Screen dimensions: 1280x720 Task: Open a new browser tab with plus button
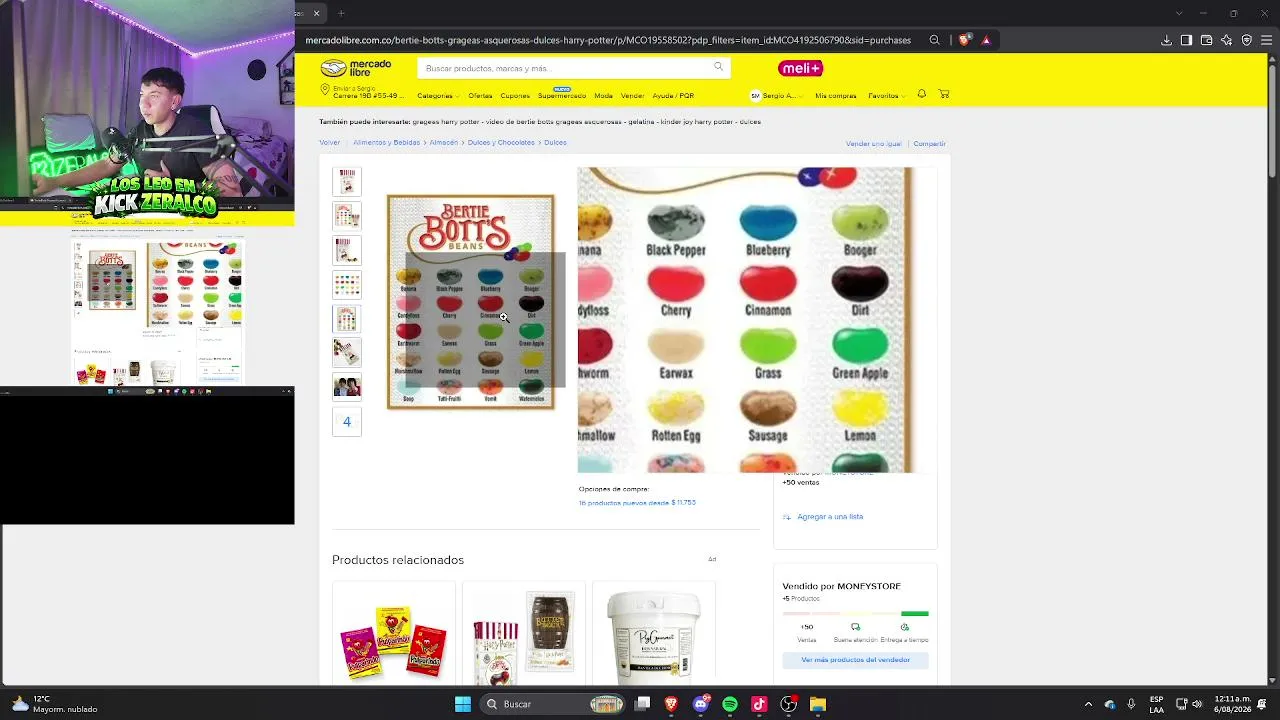click(x=341, y=13)
